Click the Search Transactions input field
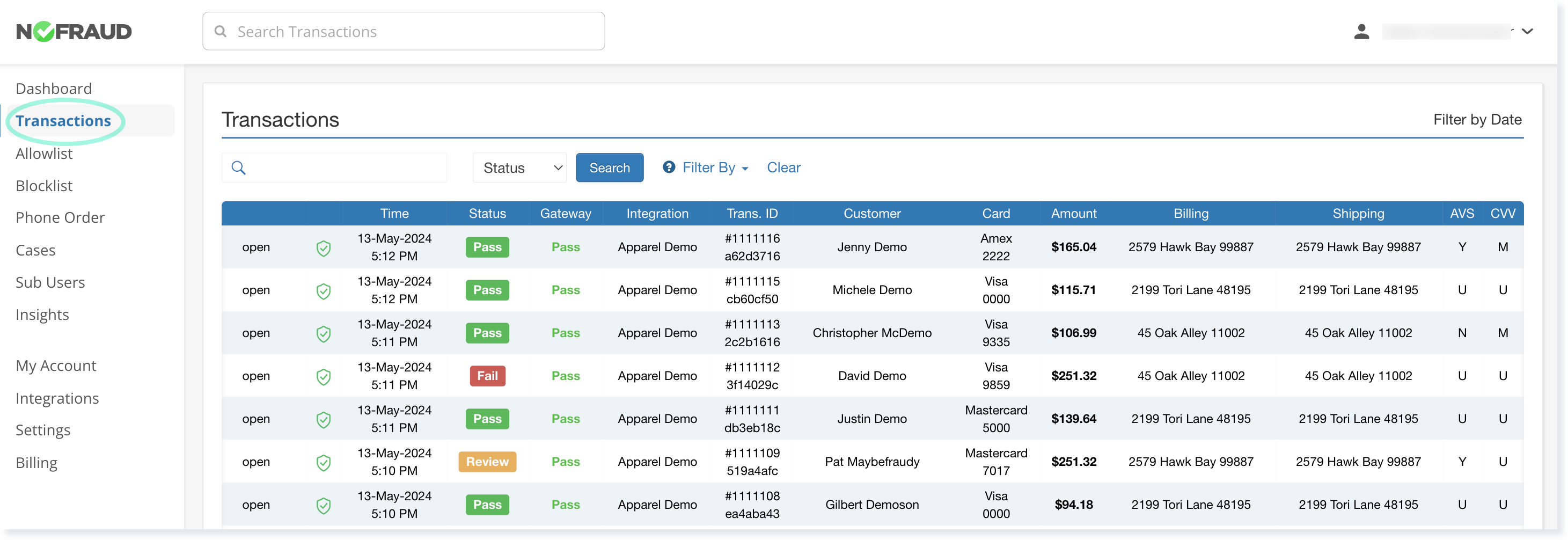Viewport: 1568px width, 540px height. [x=402, y=31]
